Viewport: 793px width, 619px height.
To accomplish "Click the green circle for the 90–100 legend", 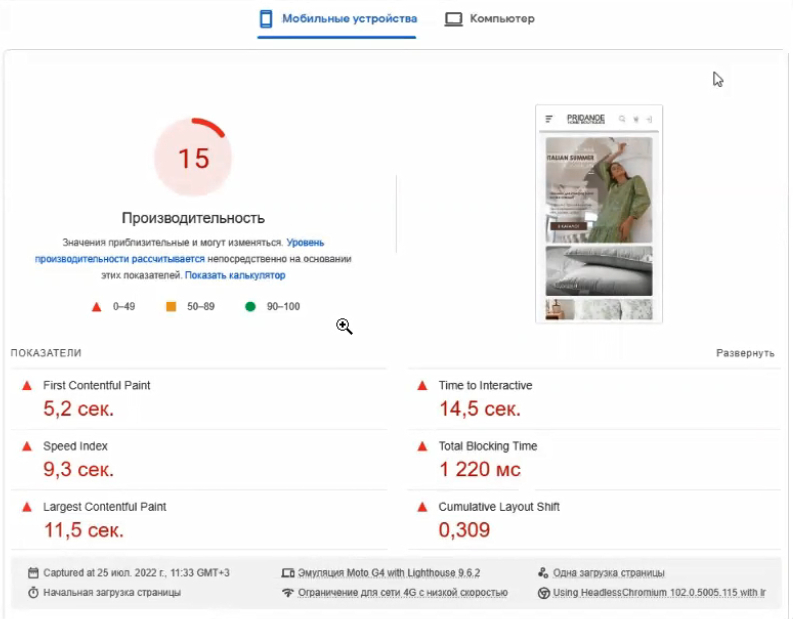I will 251,307.
